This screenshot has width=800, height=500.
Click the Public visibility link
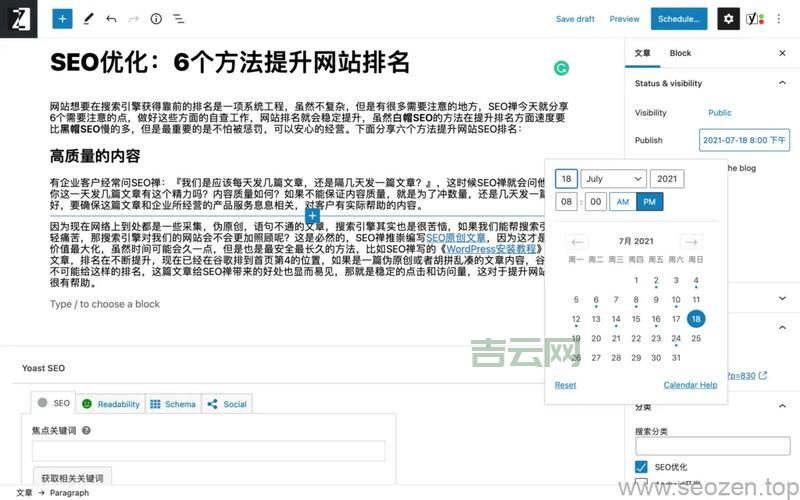coord(719,113)
